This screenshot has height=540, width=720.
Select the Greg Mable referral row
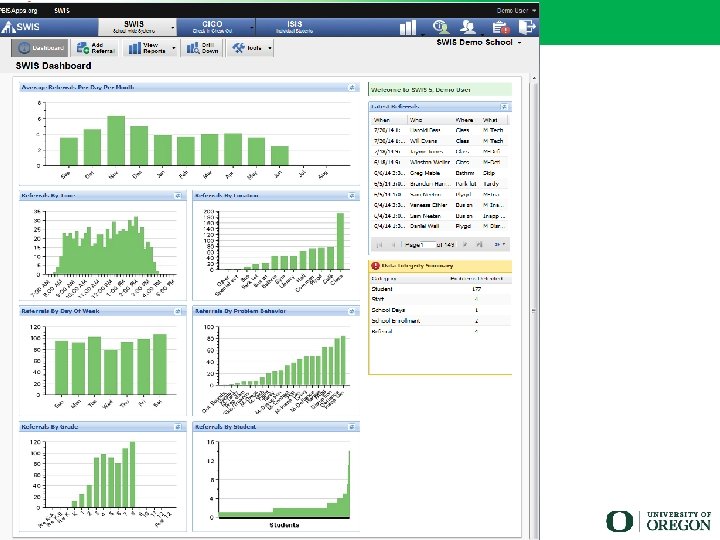click(439, 173)
